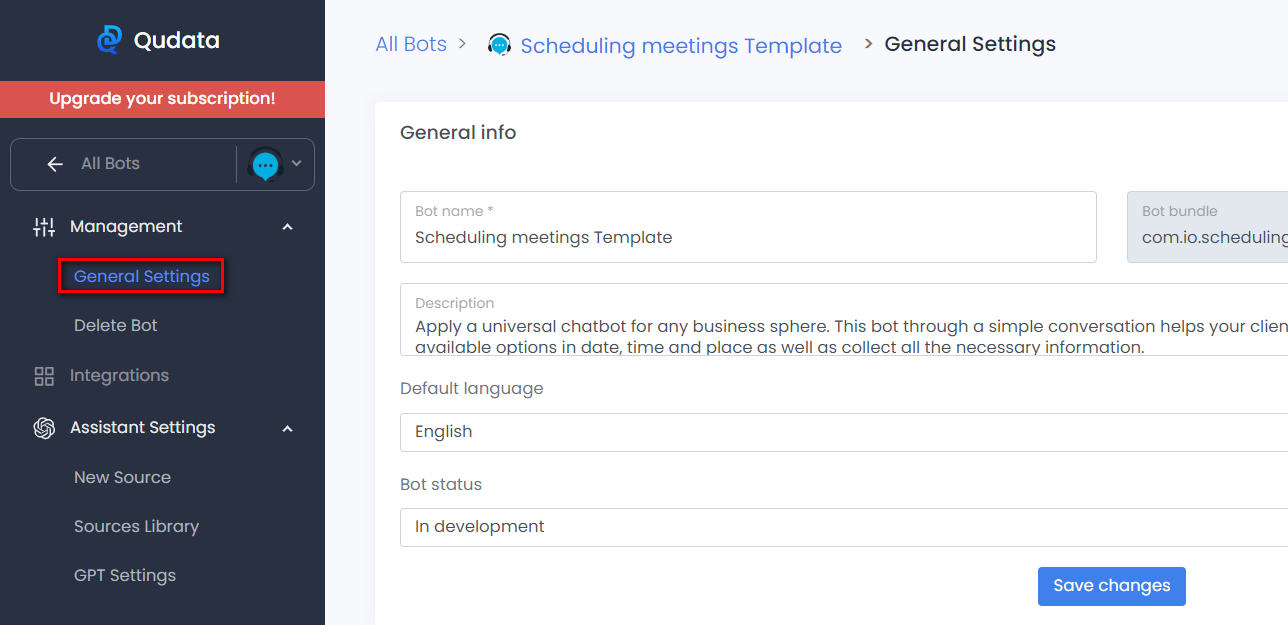The height and width of the screenshot is (625, 1288).
Task: Click the Assistant Settings swirl icon
Action: (x=44, y=428)
